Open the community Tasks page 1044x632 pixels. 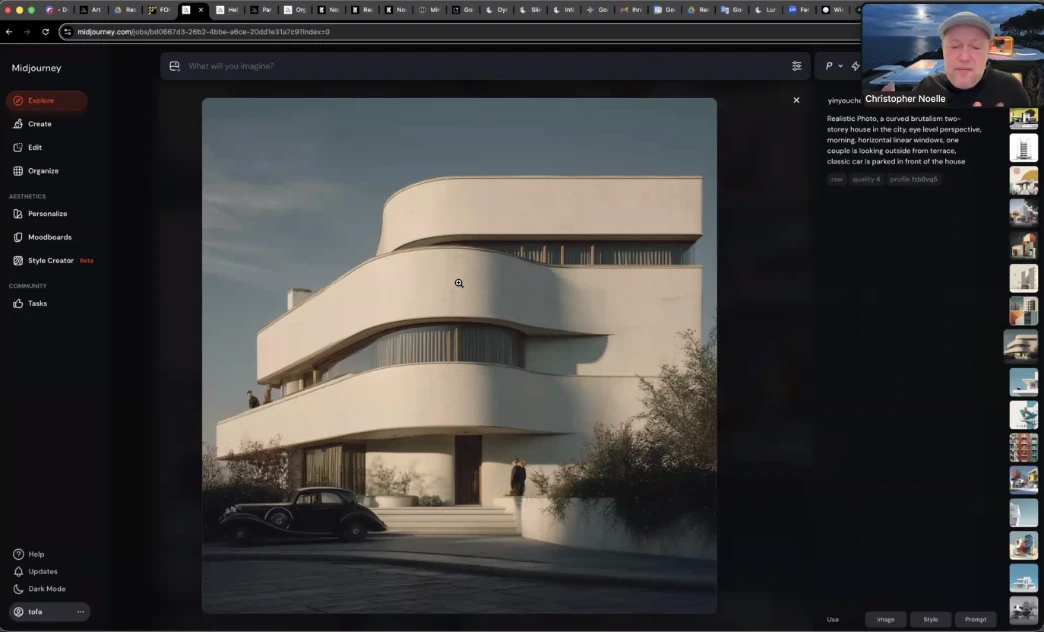[37, 304]
